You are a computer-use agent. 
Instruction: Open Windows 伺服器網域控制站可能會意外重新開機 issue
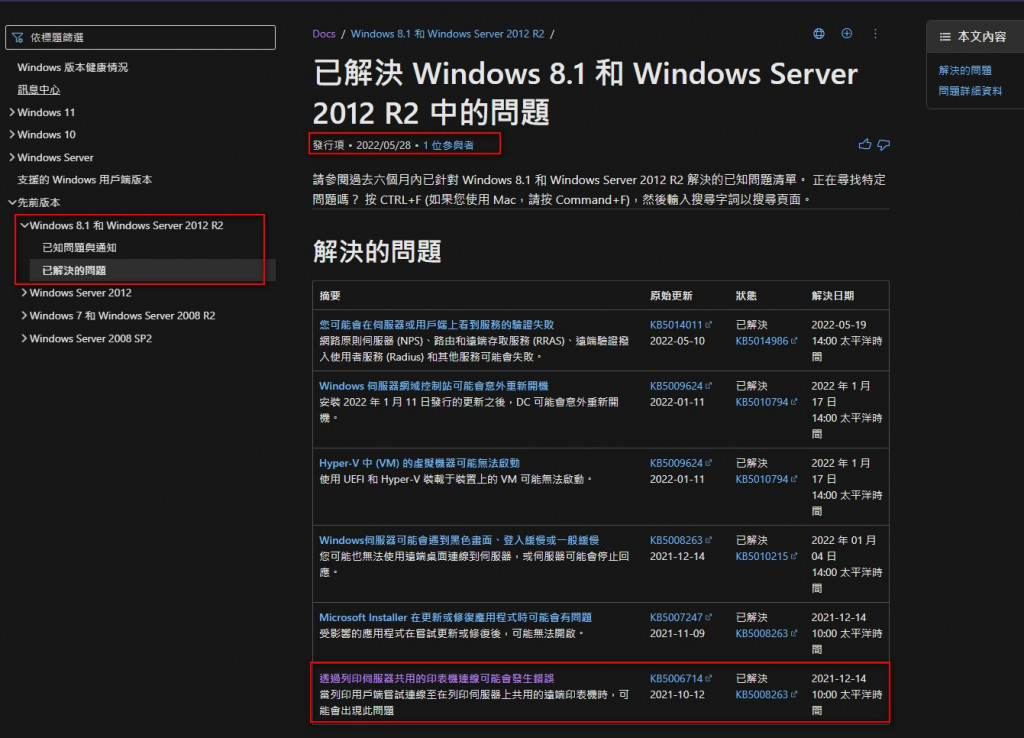[434, 386]
